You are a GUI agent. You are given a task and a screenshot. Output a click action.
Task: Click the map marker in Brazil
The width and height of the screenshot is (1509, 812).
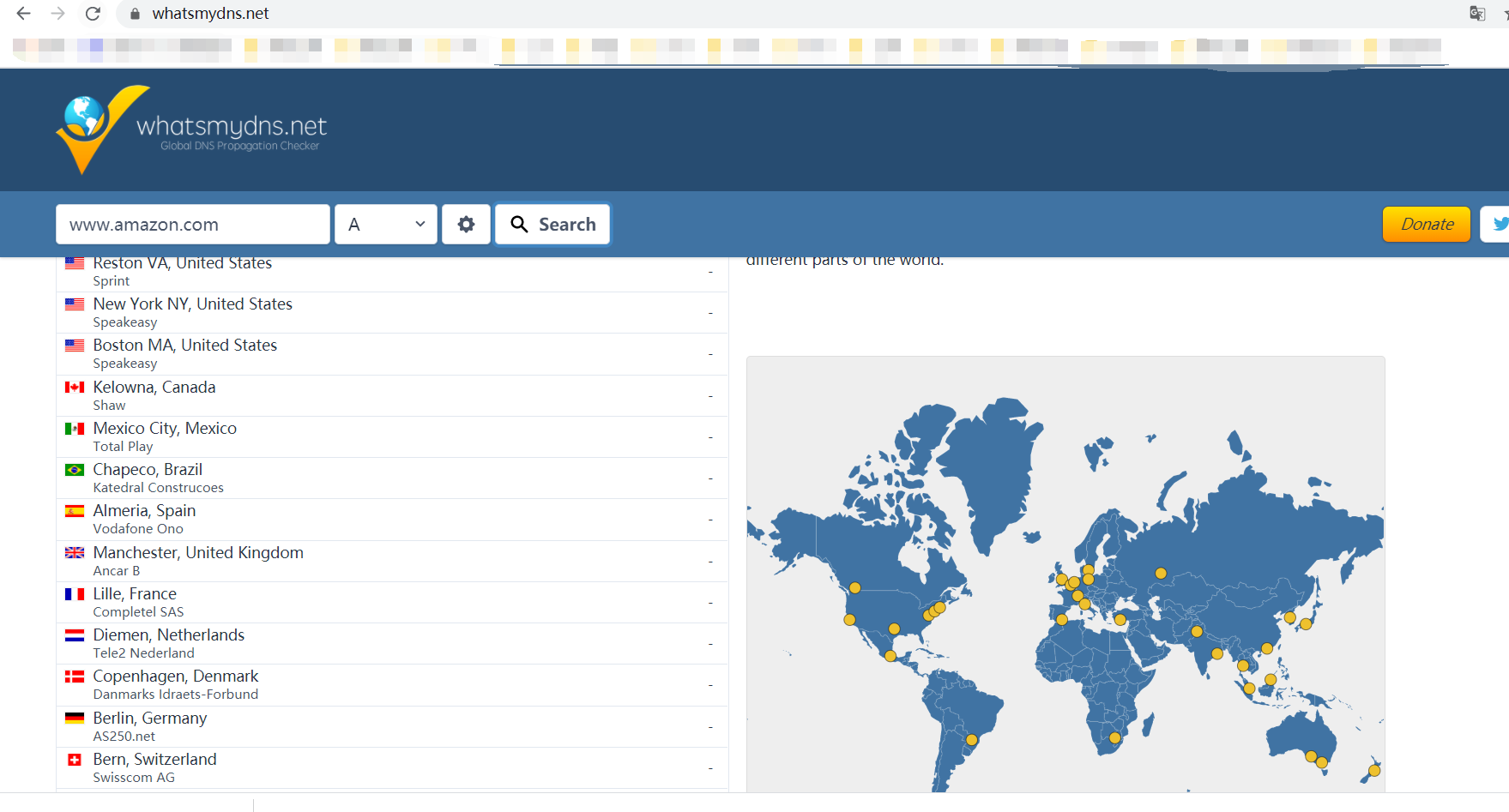(x=972, y=740)
